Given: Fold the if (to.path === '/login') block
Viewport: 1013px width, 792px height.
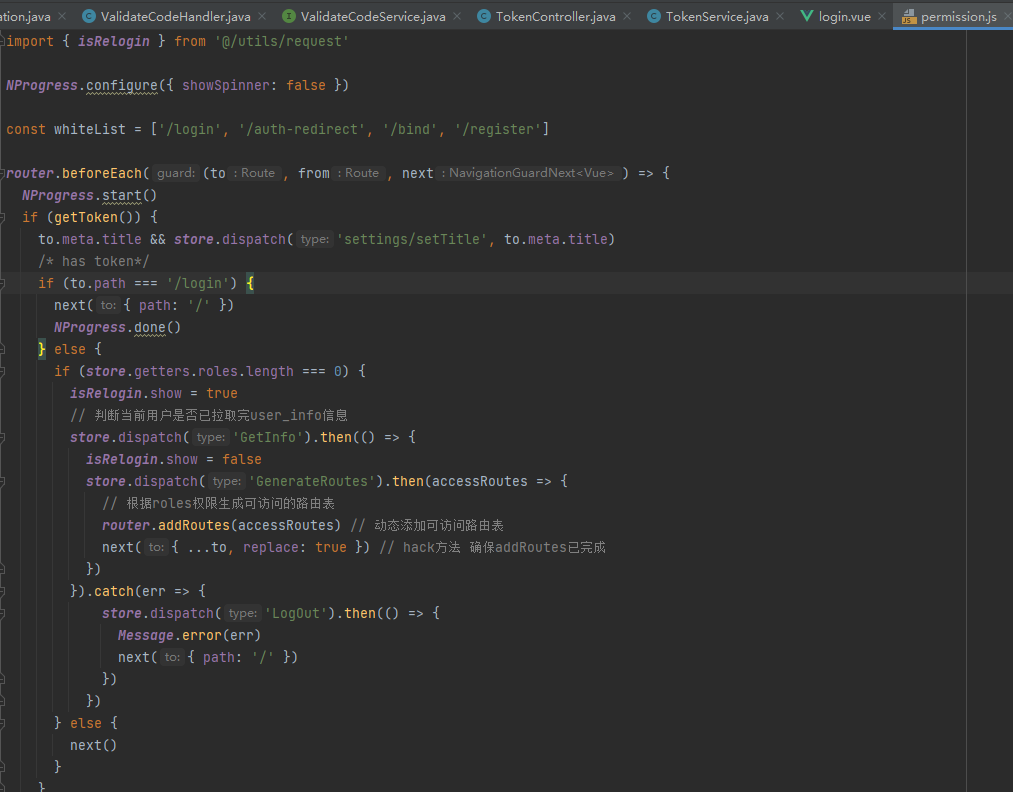Looking at the screenshot, I should [3, 283].
